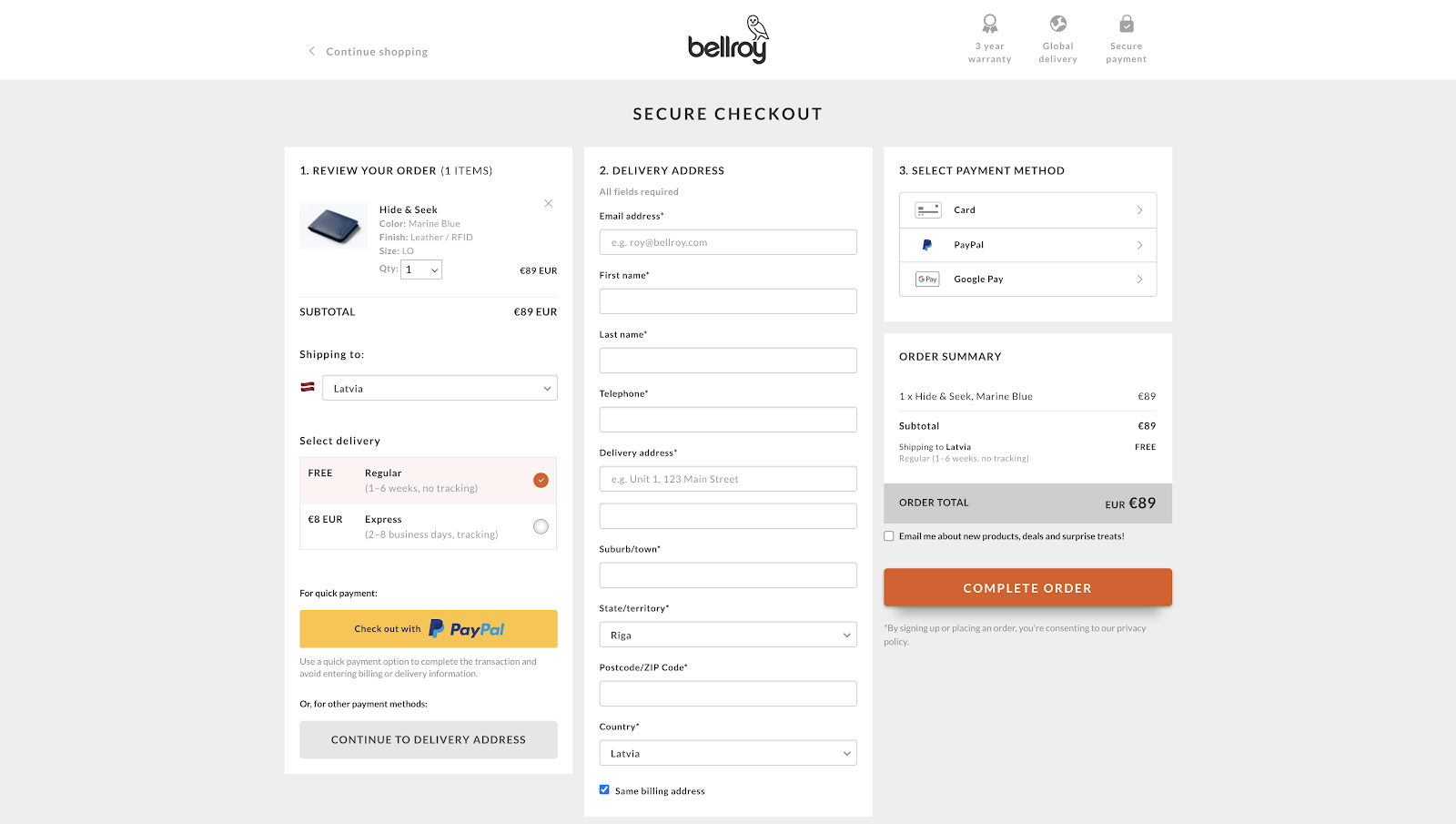Open the shipping country dropdown
1456x824 pixels.
click(440, 387)
